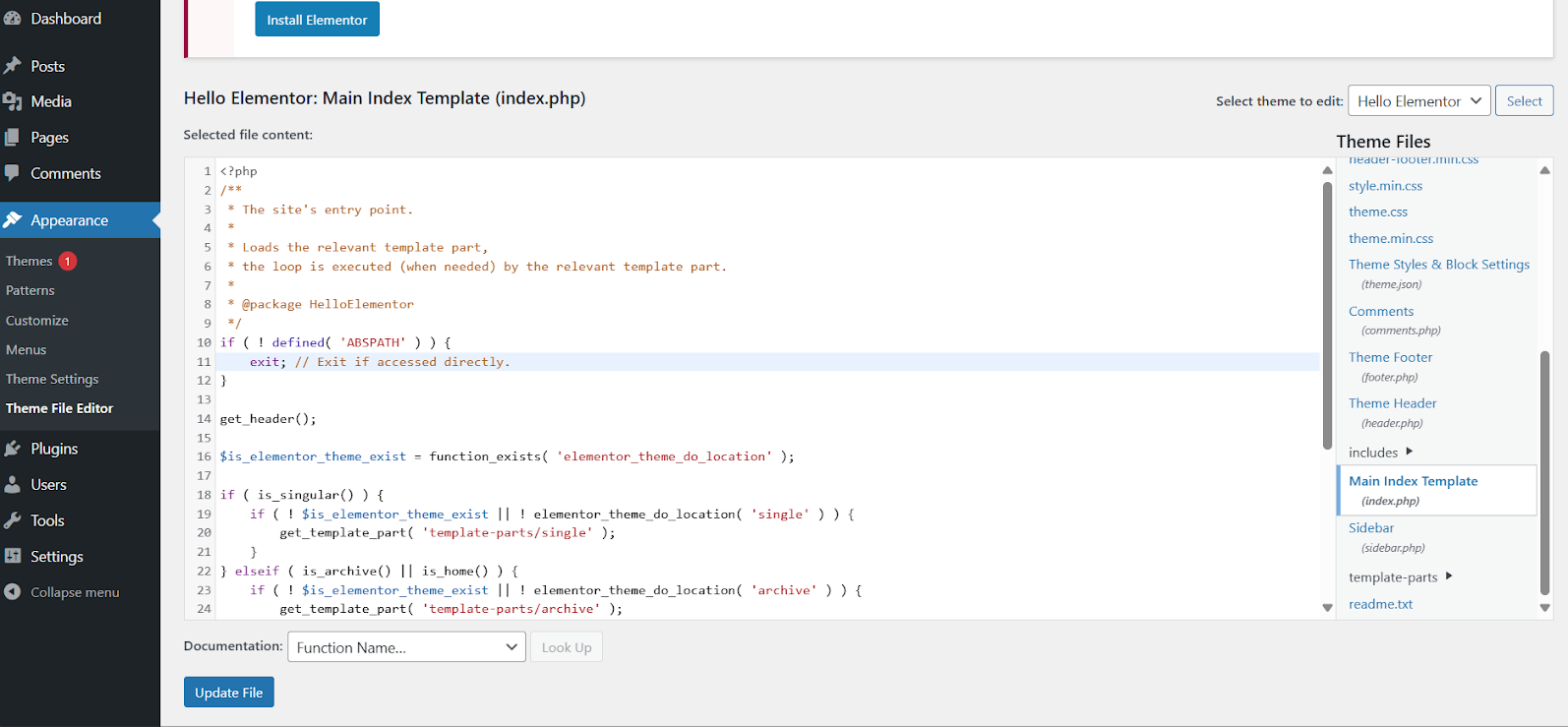Click the Theme Files scrollbar thumb
Viewport: 1568px width, 727px height.
click(1544, 473)
